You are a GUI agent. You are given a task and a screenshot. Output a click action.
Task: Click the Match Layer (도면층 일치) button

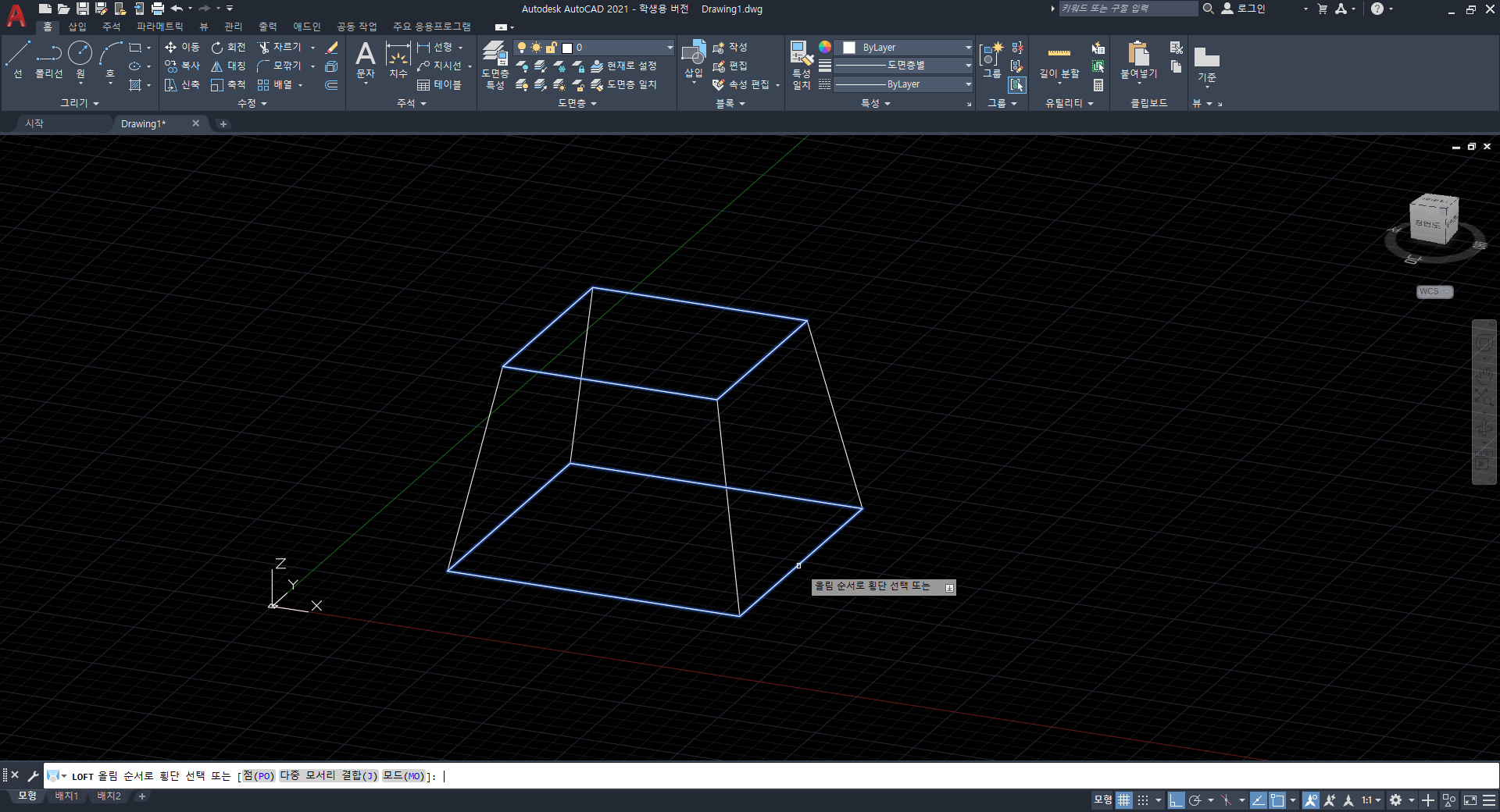pyautogui.click(x=624, y=84)
